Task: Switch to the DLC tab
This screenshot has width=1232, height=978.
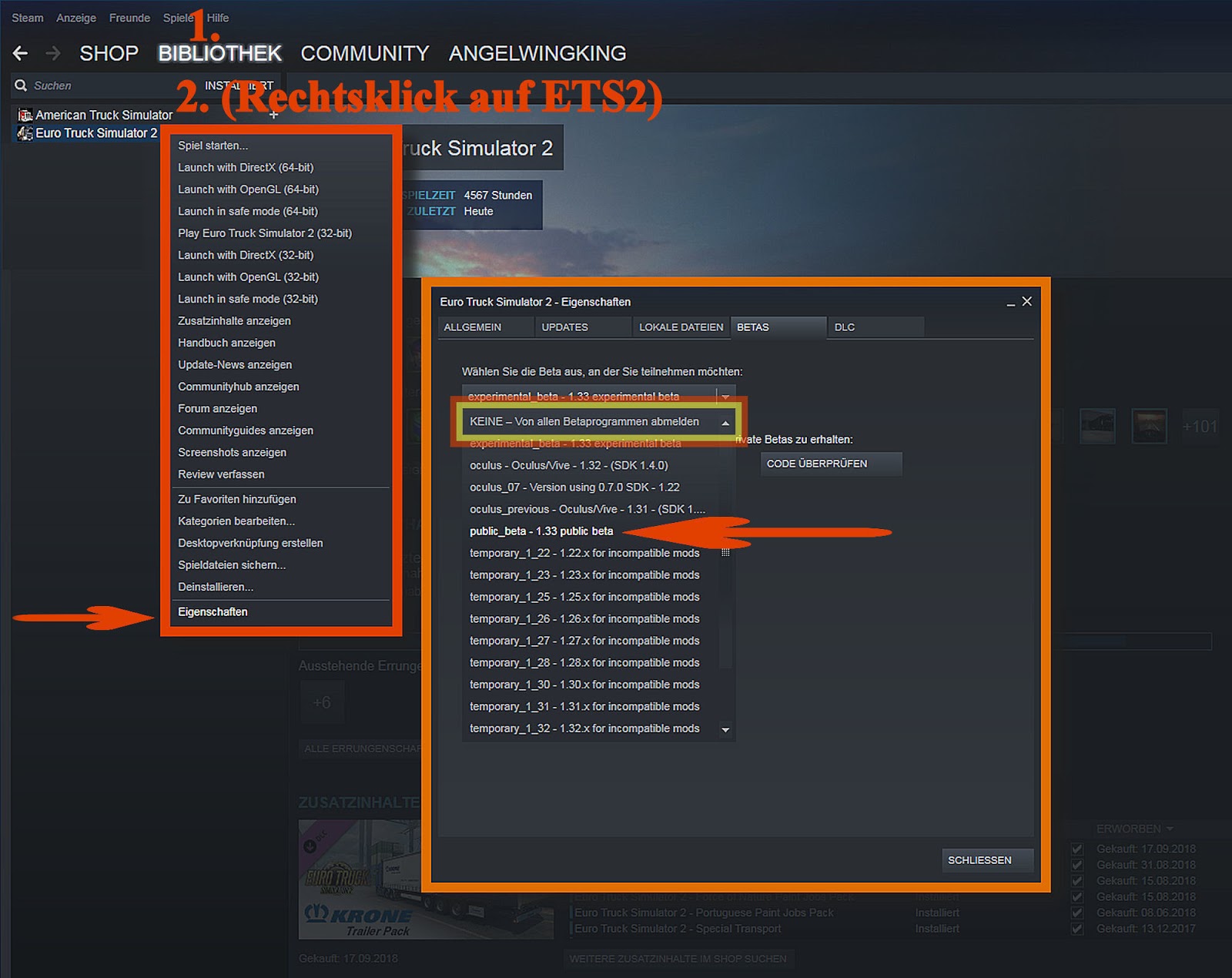Action: [x=876, y=327]
